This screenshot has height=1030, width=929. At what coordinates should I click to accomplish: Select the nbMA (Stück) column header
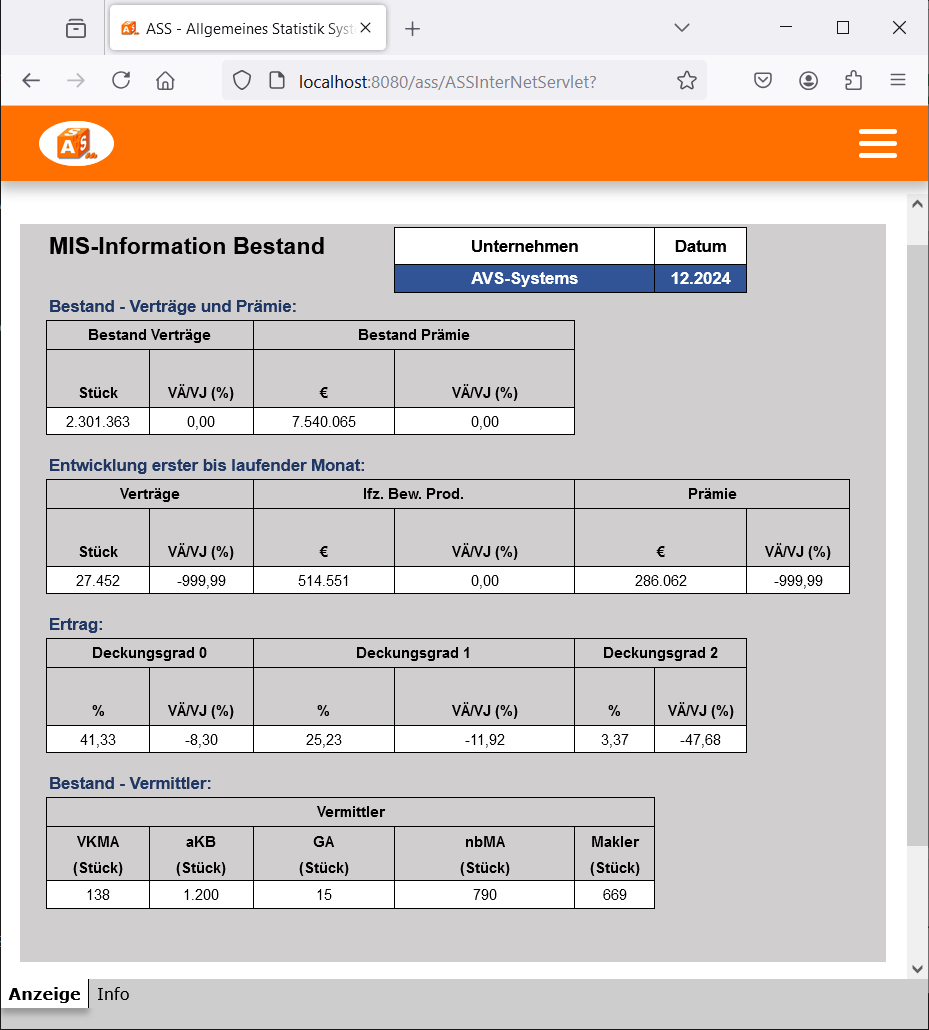485,854
